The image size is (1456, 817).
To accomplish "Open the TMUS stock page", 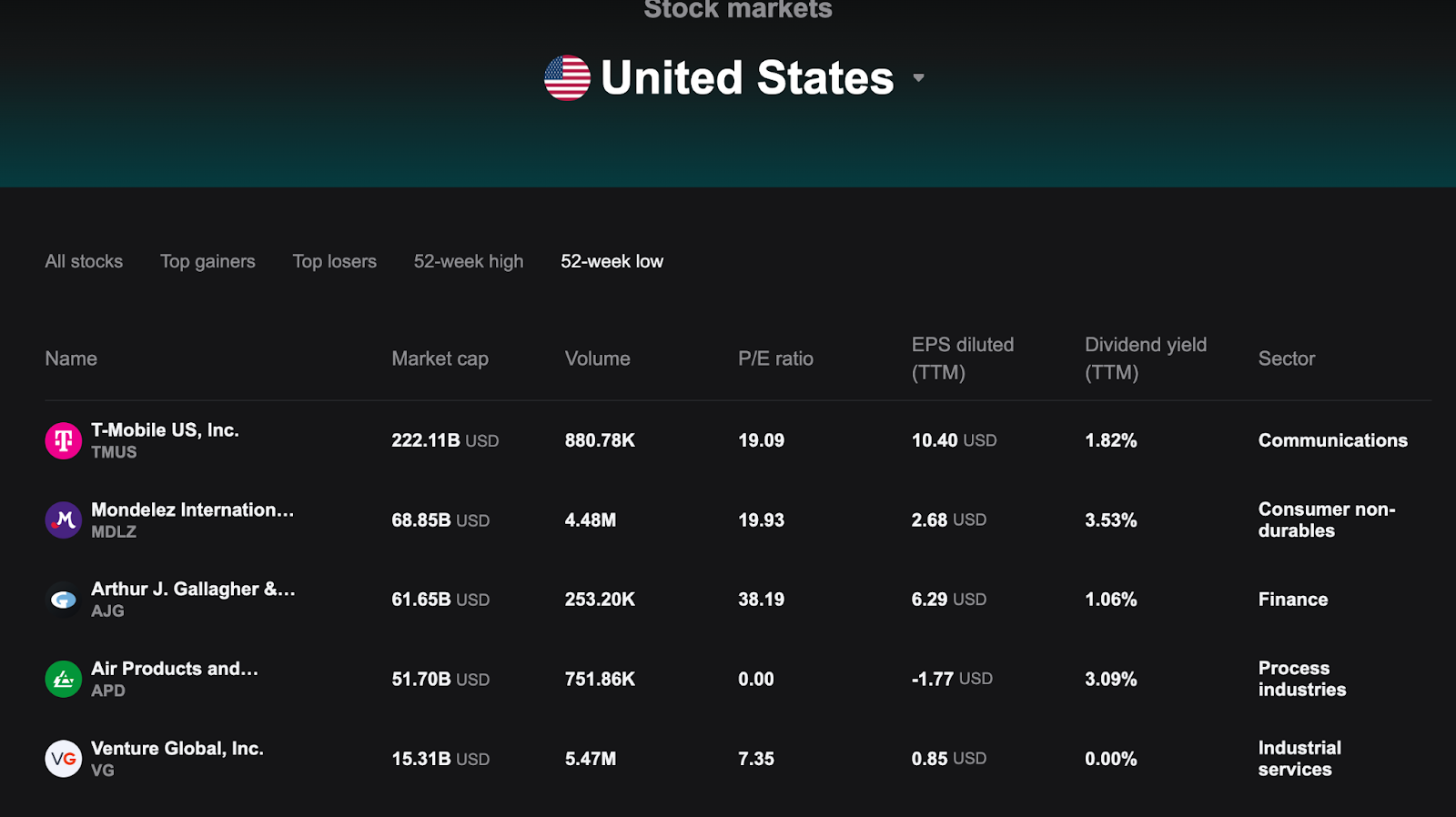I will [165, 430].
